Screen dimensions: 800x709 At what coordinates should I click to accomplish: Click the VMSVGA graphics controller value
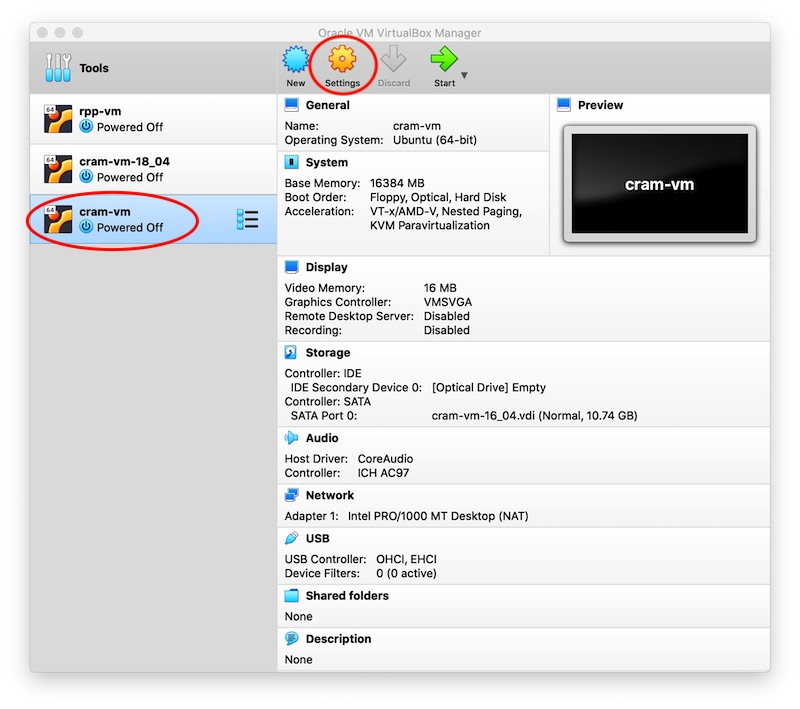coord(448,302)
